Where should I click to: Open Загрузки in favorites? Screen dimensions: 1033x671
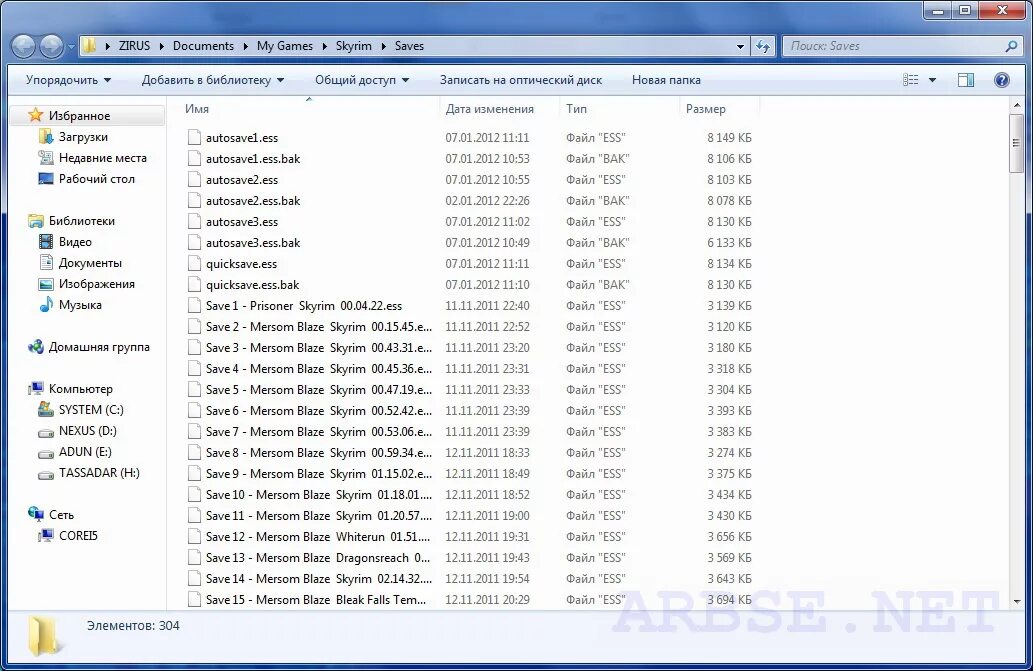pyautogui.click(x=83, y=137)
